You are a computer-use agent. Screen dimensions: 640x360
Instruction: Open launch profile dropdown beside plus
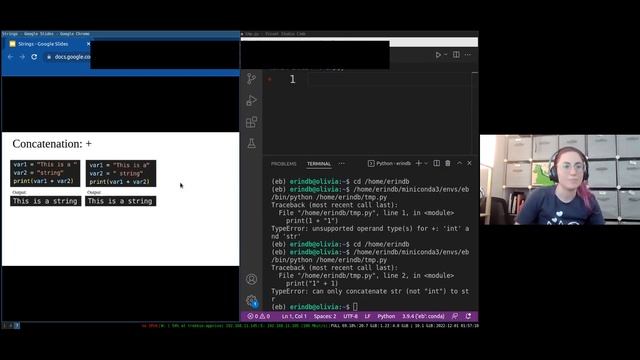click(x=426, y=163)
